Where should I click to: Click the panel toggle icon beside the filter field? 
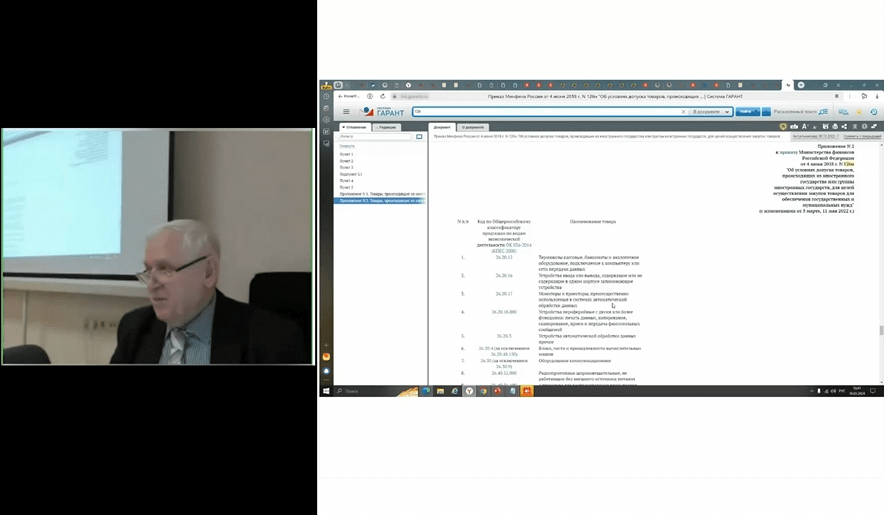(x=418, y=136)
